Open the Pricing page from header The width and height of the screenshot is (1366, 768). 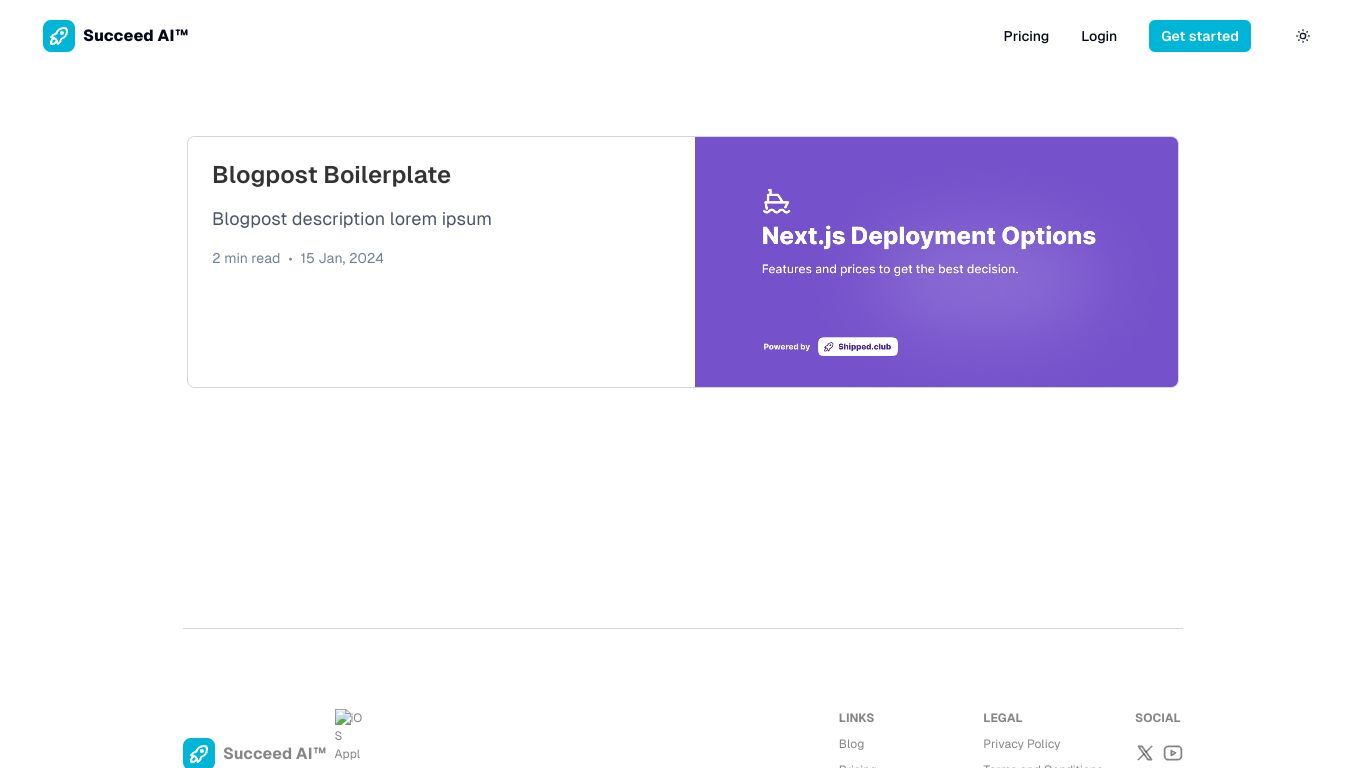[1026, 36]
